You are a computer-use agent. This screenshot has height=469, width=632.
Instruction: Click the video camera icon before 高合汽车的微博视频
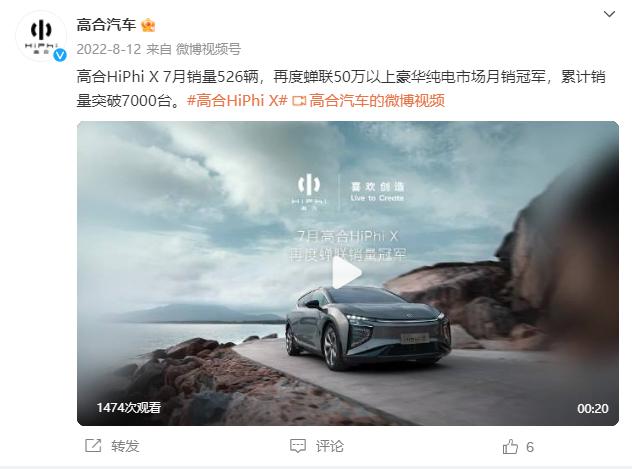point(298,101)
